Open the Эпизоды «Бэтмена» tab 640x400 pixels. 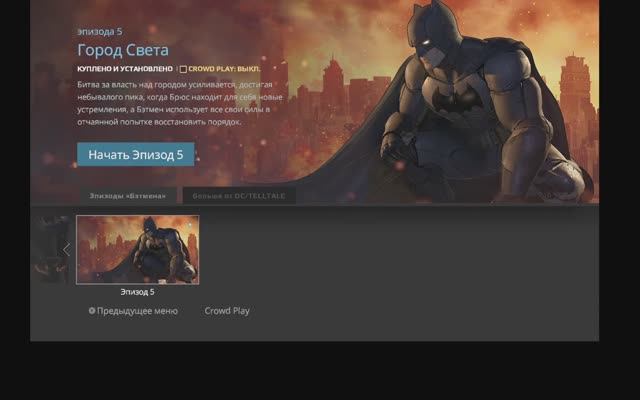pos(128,196)
